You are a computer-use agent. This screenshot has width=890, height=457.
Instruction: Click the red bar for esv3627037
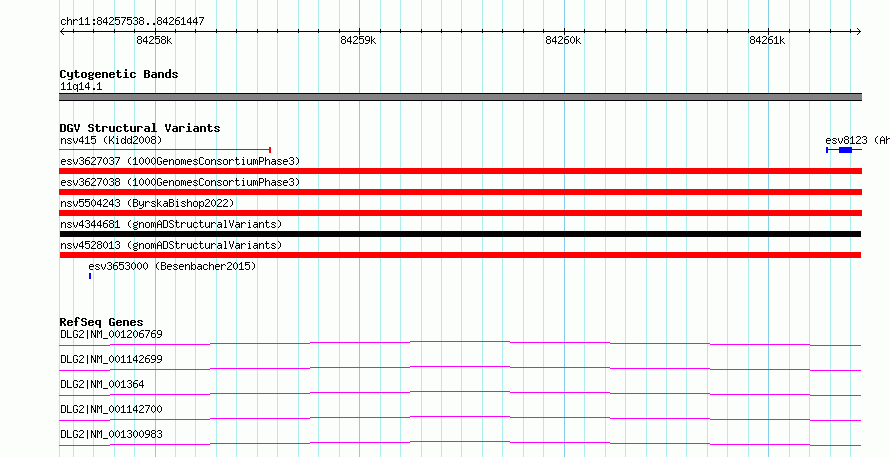[x=460, y=171]
